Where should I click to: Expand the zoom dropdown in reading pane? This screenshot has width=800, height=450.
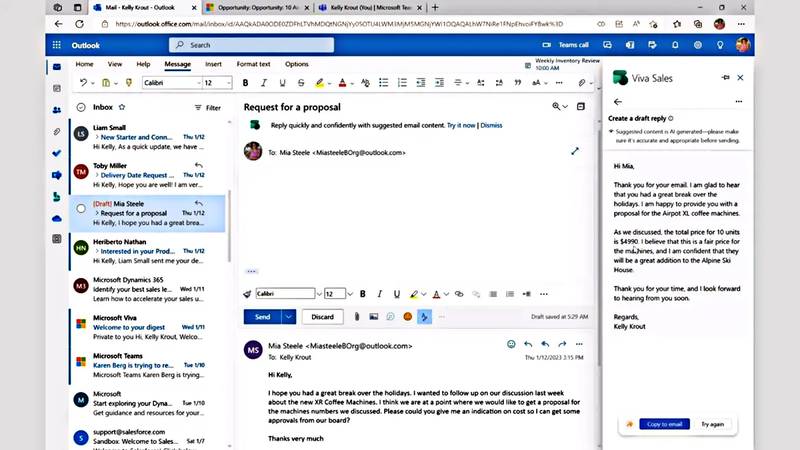pyautogui.click(x=565, y=107)
